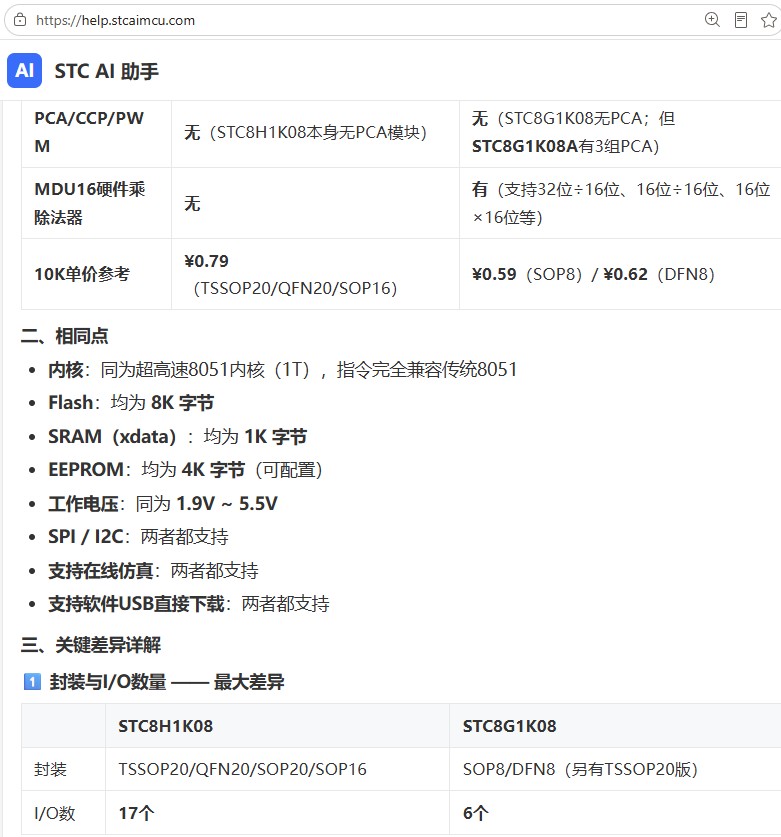Click price ¥0.62（DFN8）

[x=659, y=274]
